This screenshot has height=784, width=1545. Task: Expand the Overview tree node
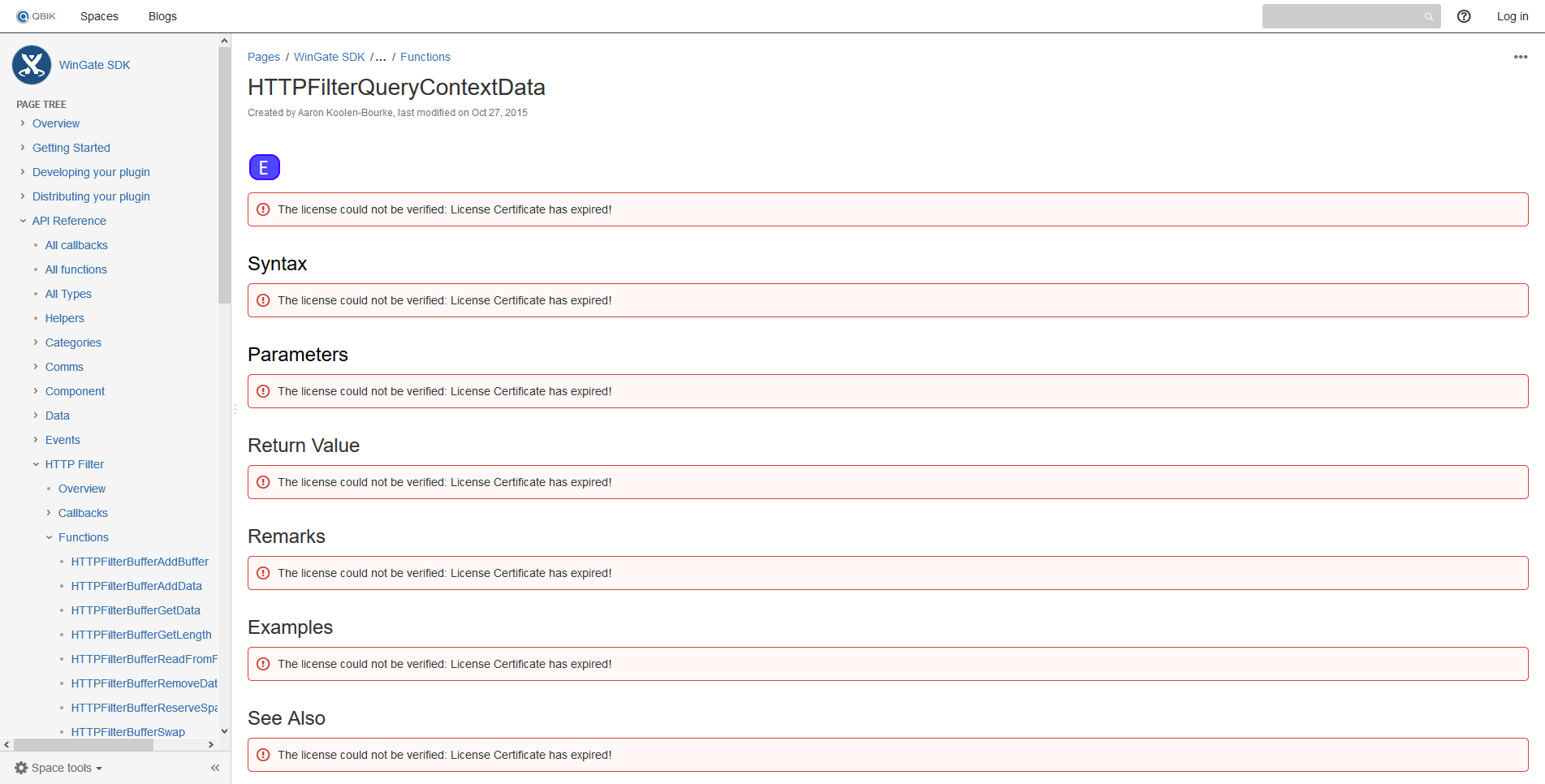[x=23, y=123]
